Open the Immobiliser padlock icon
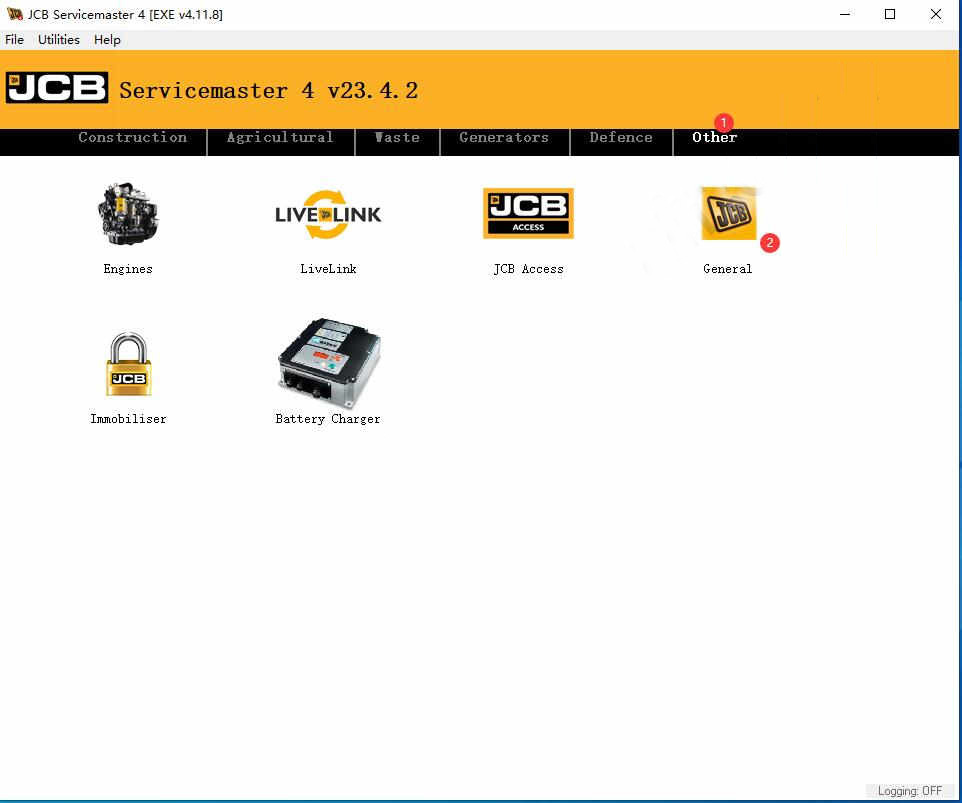Screen dimensions: 962x803 tap(129, 364)
